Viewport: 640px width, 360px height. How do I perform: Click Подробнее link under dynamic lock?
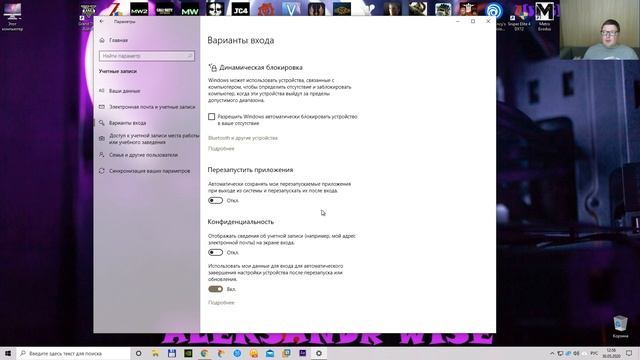pos(221,149)
